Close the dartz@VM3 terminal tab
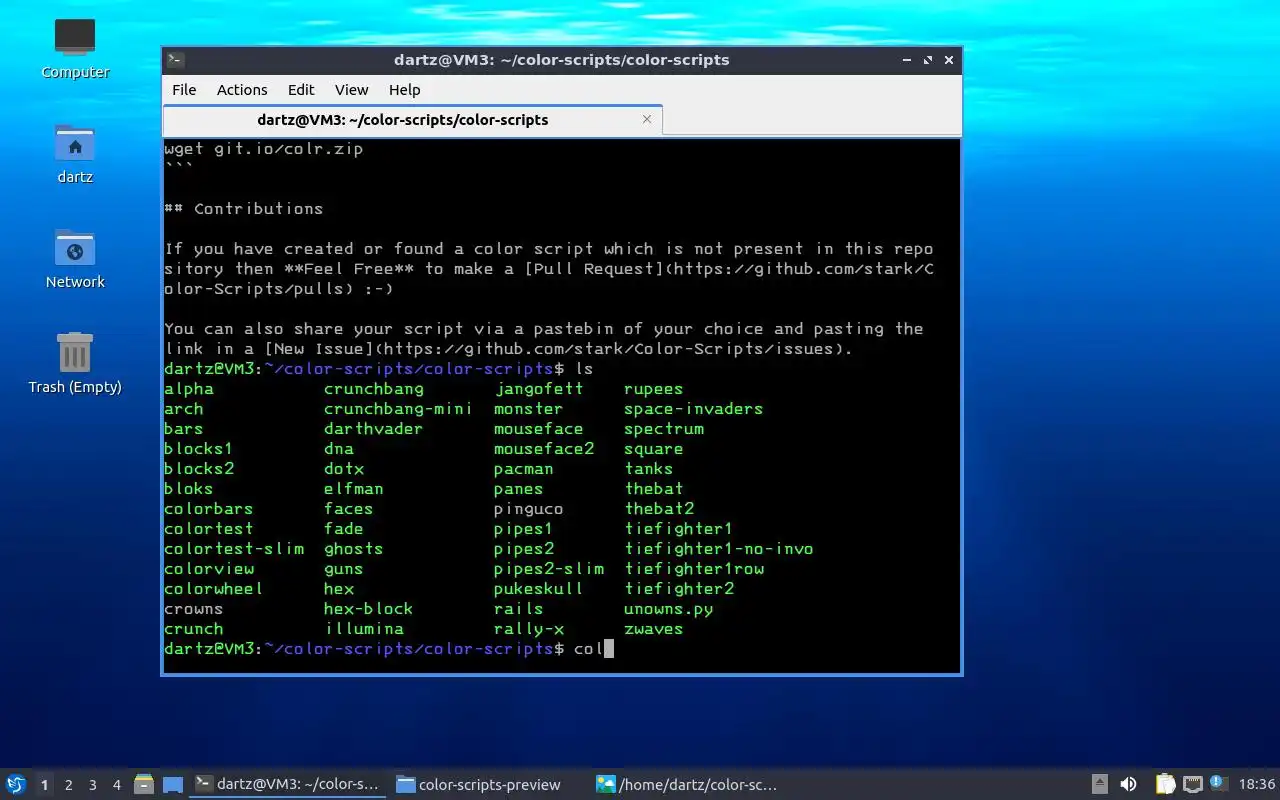Viewport: 1280px width, 800px height. (x=647, y=119)
